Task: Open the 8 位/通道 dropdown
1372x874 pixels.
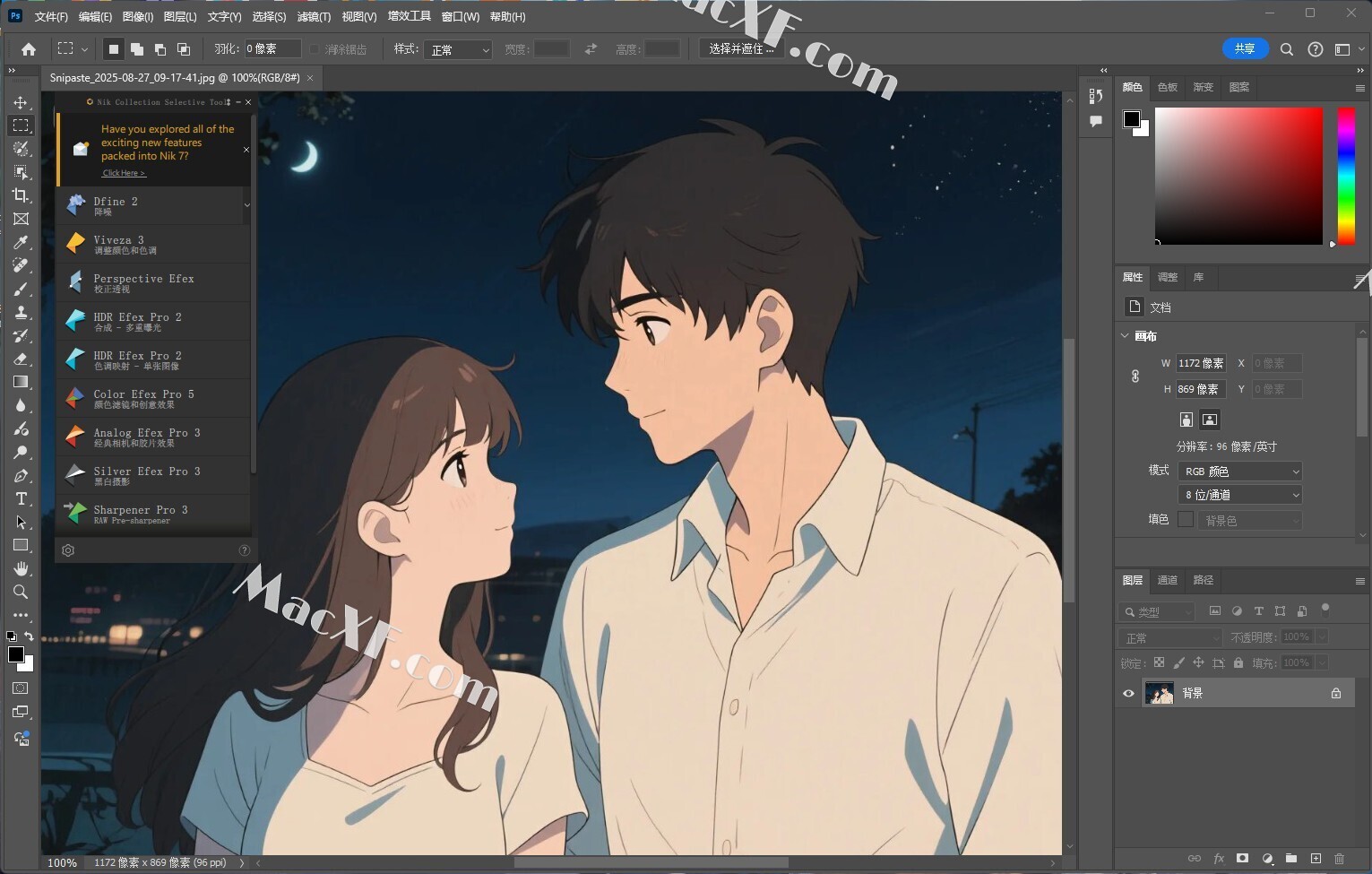Action: (1239, 495)
